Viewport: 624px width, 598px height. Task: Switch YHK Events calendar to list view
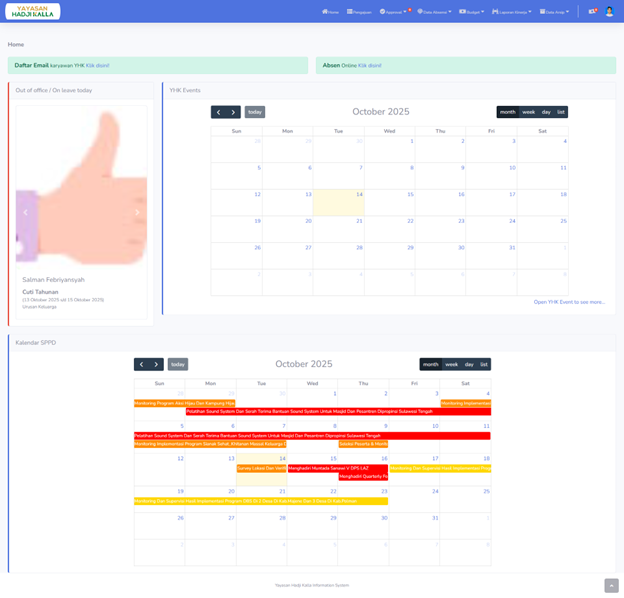(x=561, y=112)
